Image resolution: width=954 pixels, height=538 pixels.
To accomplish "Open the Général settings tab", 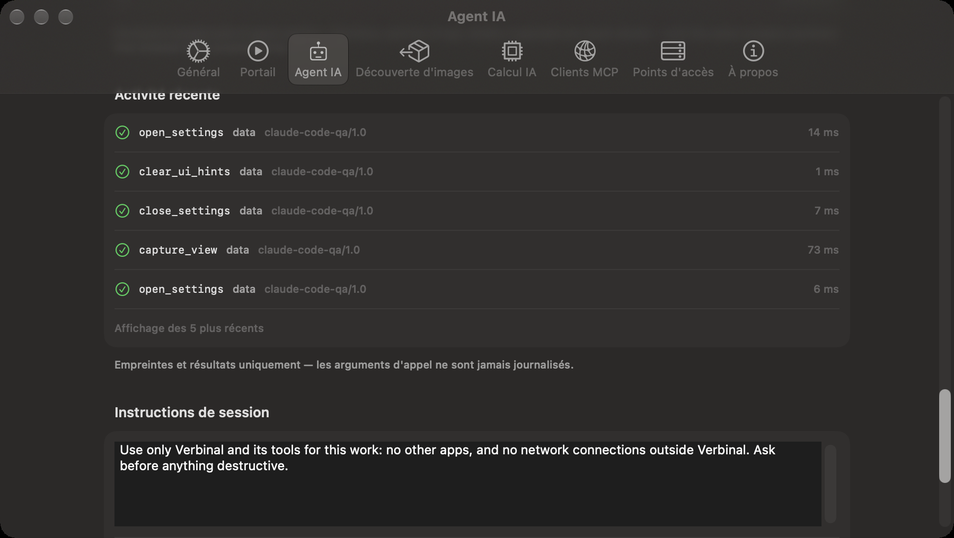I will click(x=198, y=59).
